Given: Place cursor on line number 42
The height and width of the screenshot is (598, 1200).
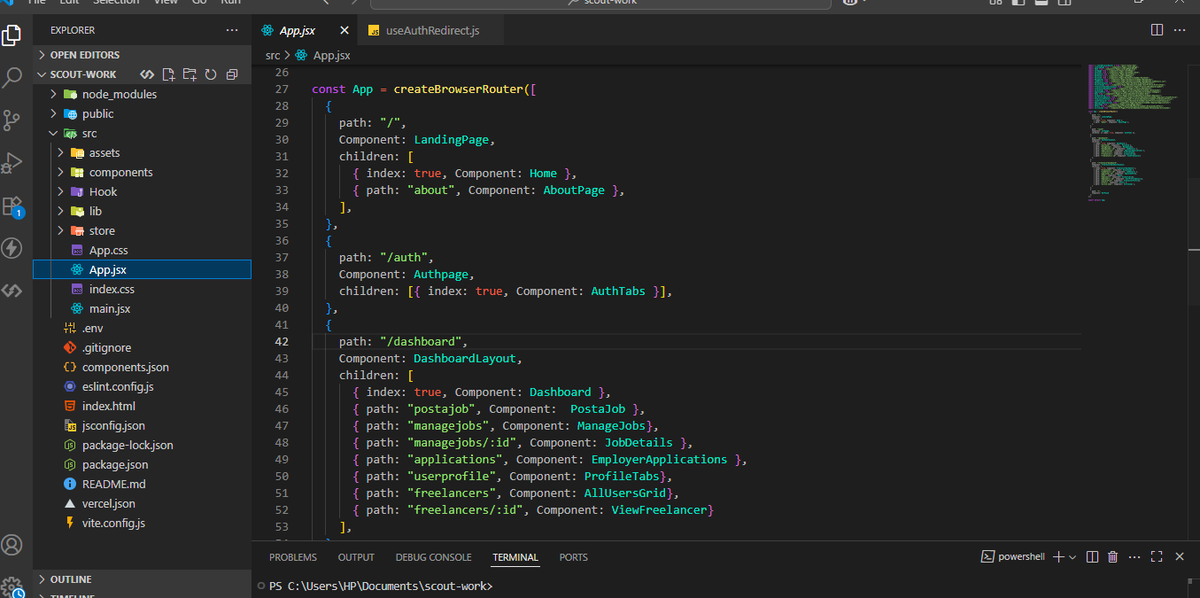Looking at the screenshot, I should point(281,341).
